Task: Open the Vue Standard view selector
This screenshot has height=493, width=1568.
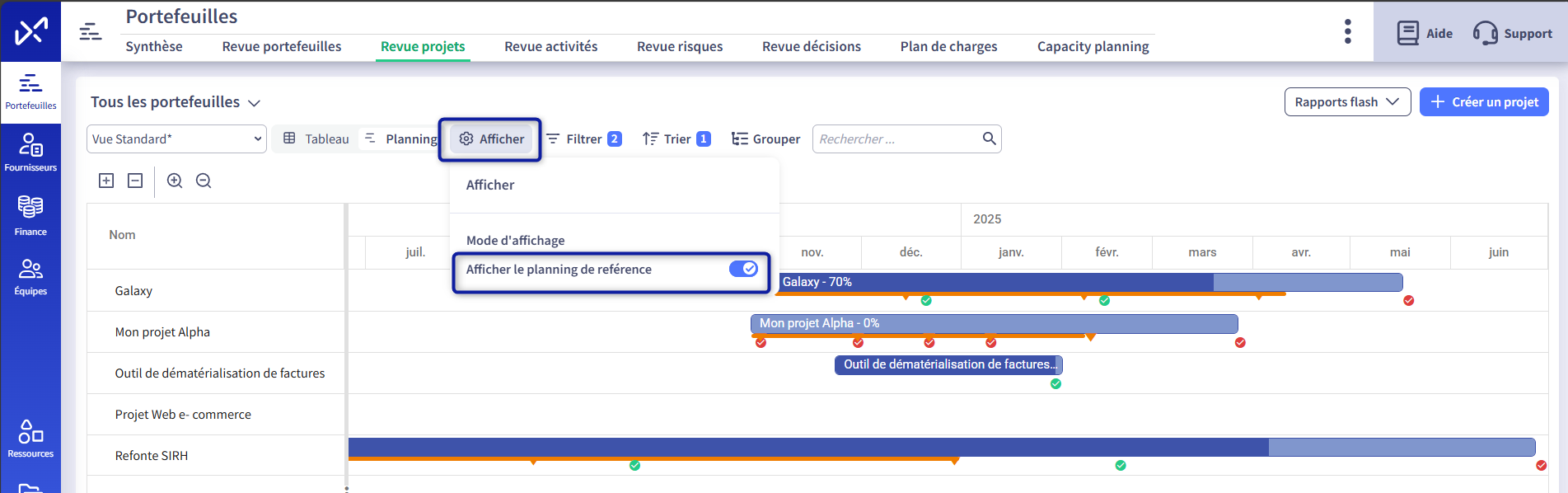Action: click(176, 139)
